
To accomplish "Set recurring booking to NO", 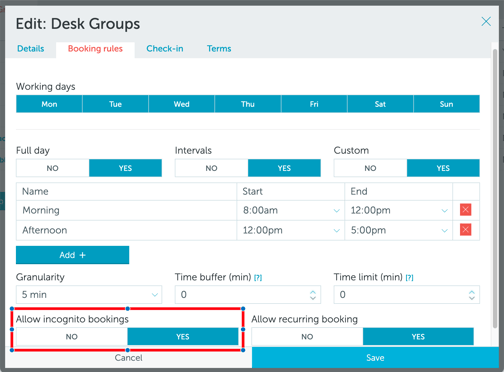I will point(307,337).
